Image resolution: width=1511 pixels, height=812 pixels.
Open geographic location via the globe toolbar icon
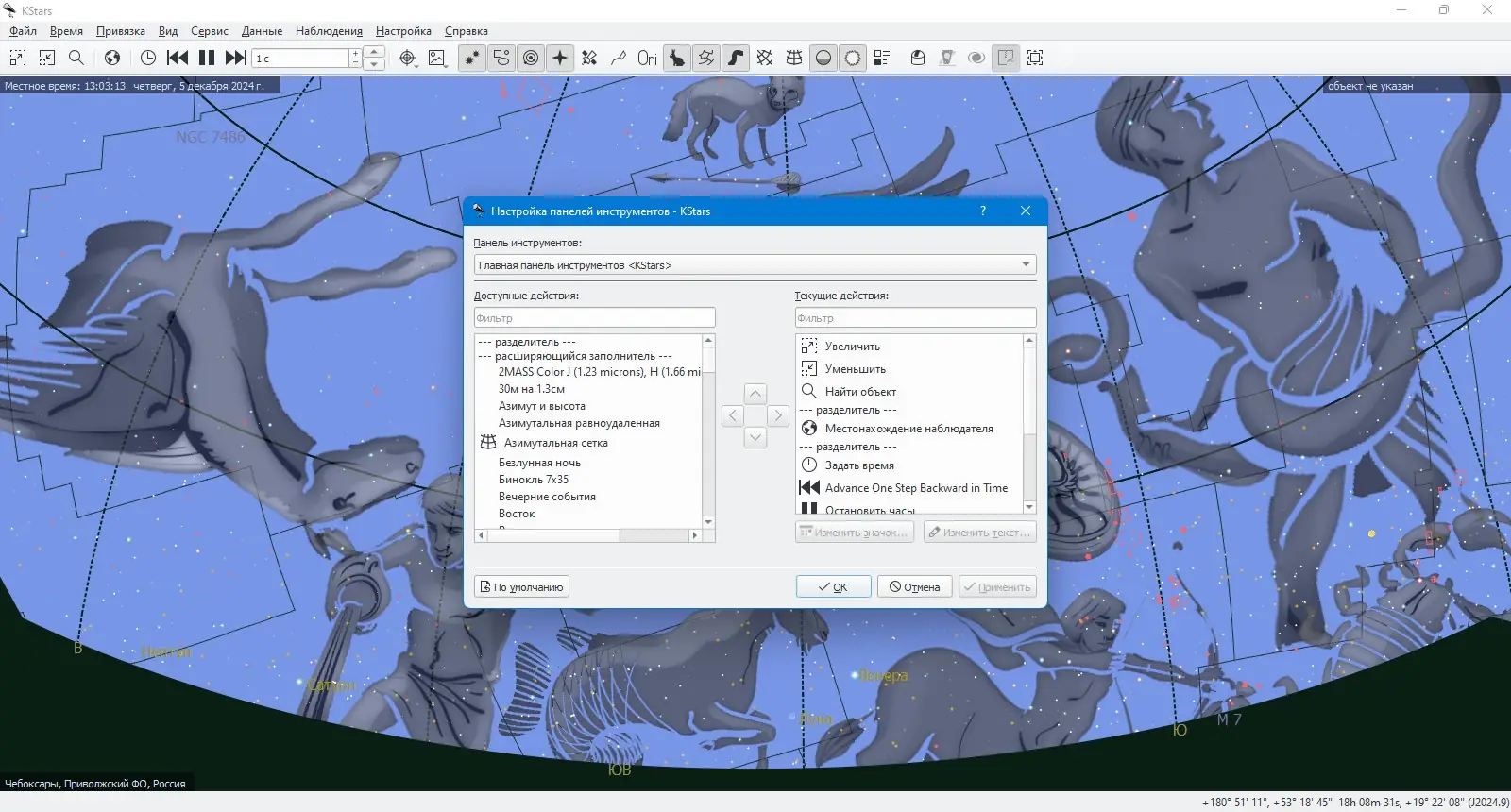[112, 58]
